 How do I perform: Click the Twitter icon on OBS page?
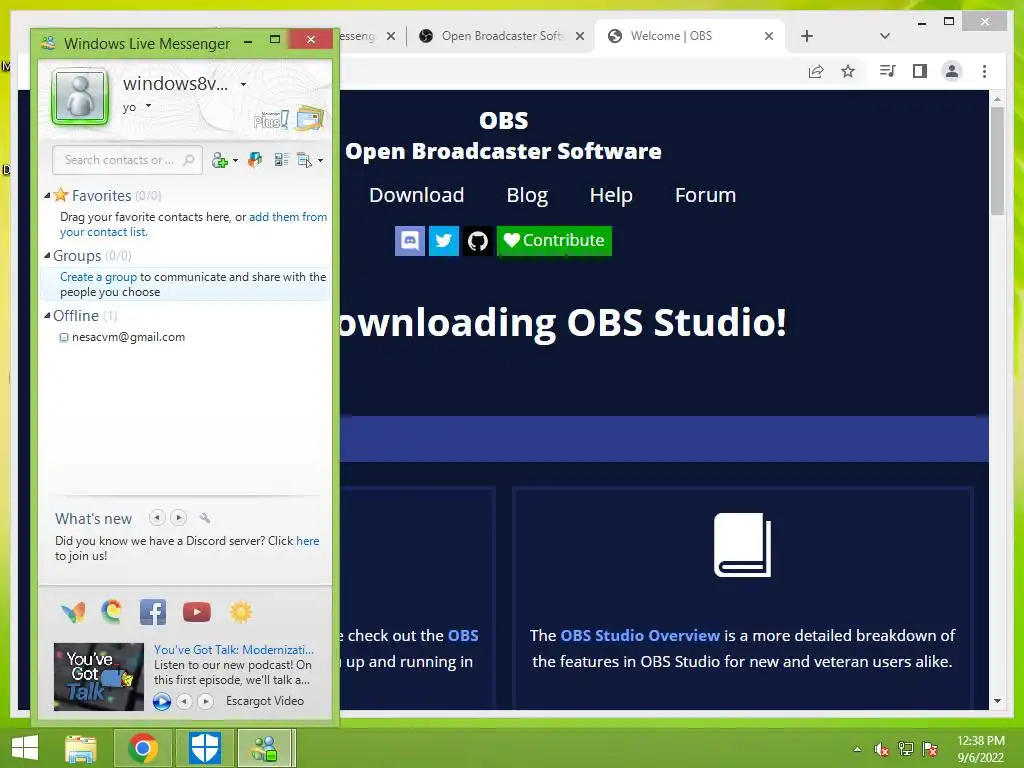pos(444,241)
